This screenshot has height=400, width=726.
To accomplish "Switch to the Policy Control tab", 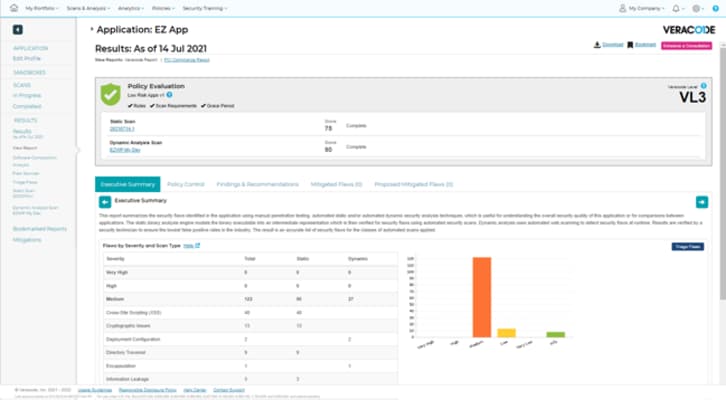I will tap(186, 184).
